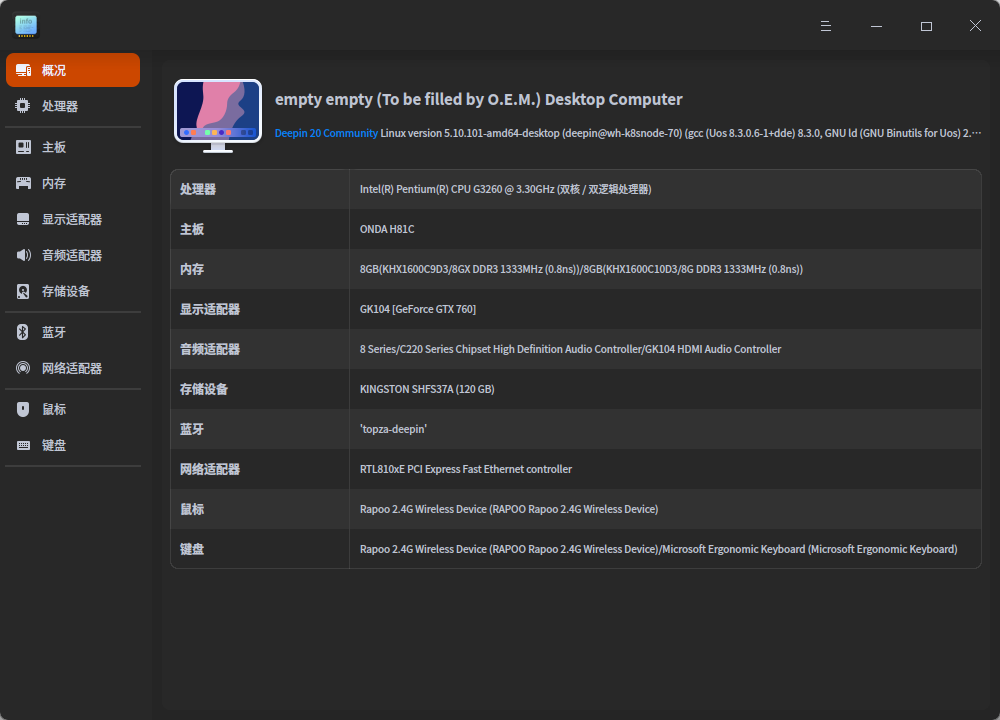Click the 网络适配器 network adapter icon
This screenshot has height=720, width=1000.
(x=22, y=367)
